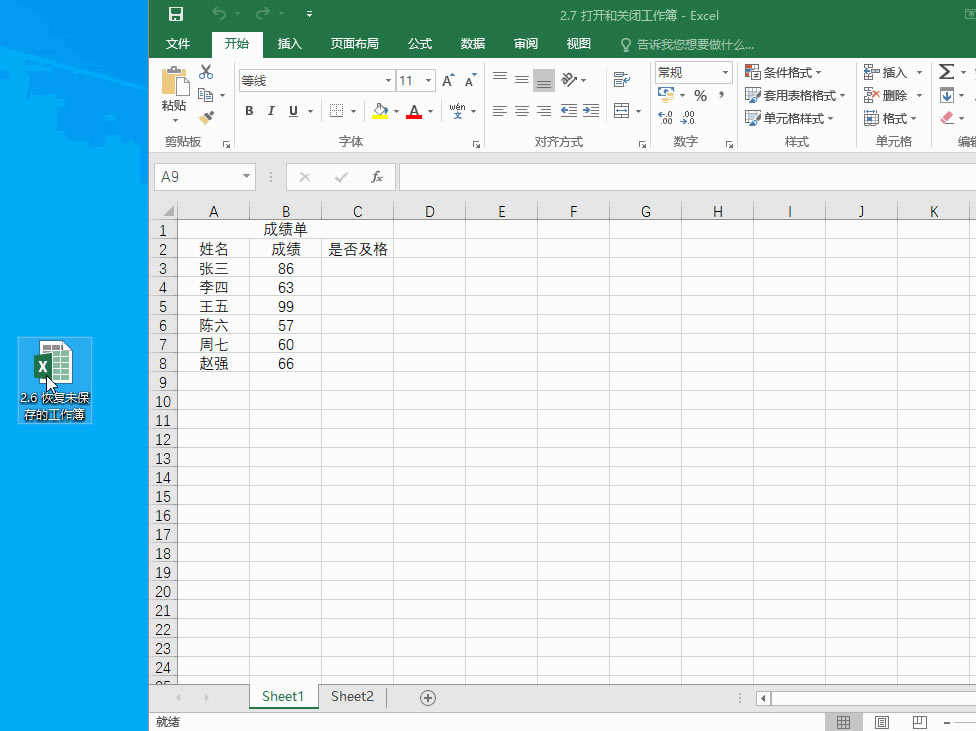Open the font name dropdown arrow
Screen dimensions: 976x731
pos(388,80)
